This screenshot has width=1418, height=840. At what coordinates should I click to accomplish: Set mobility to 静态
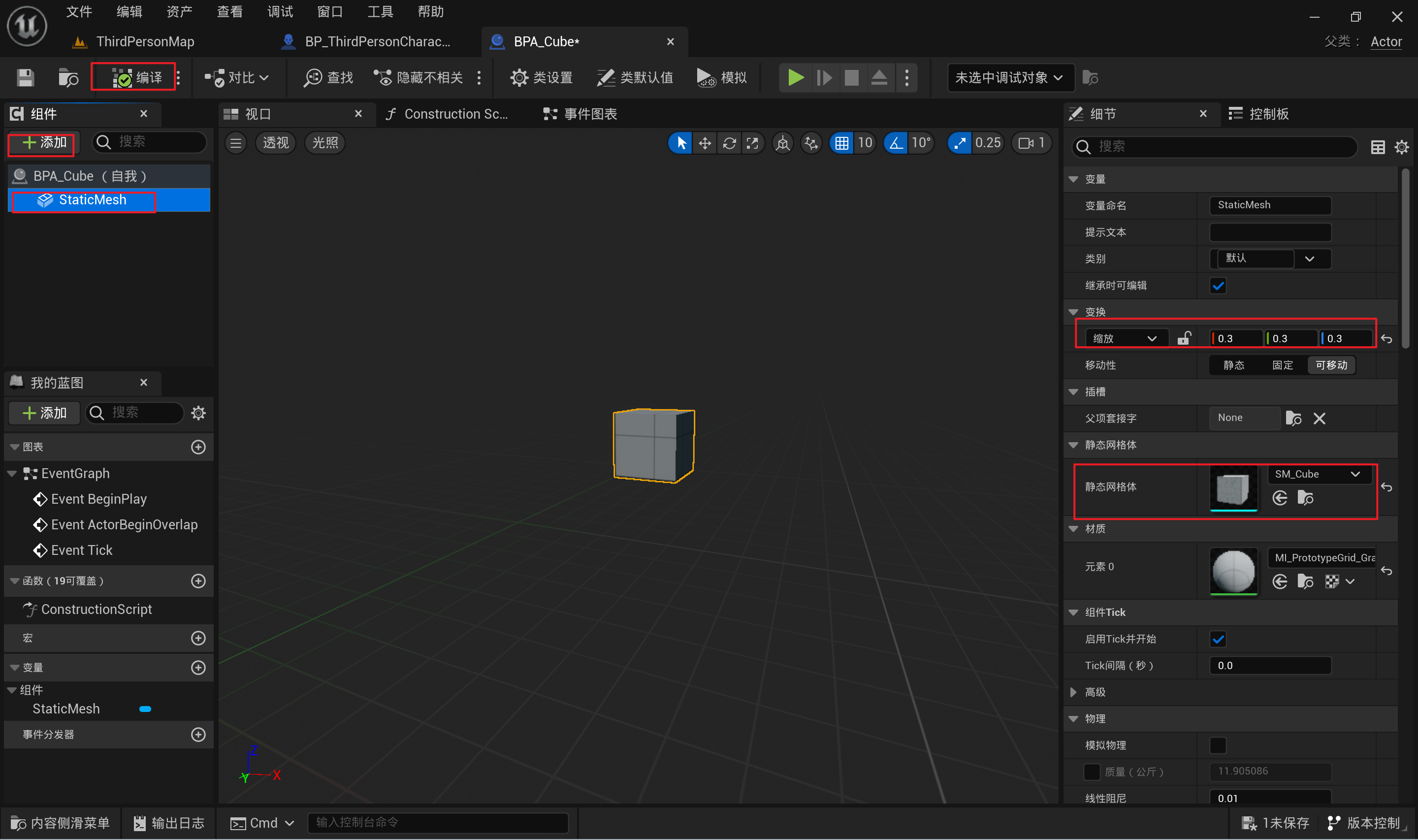1233,365
